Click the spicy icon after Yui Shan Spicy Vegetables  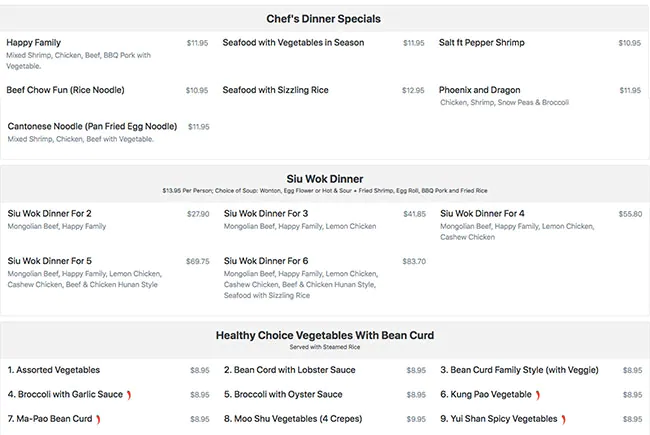(x=563, y=420)
